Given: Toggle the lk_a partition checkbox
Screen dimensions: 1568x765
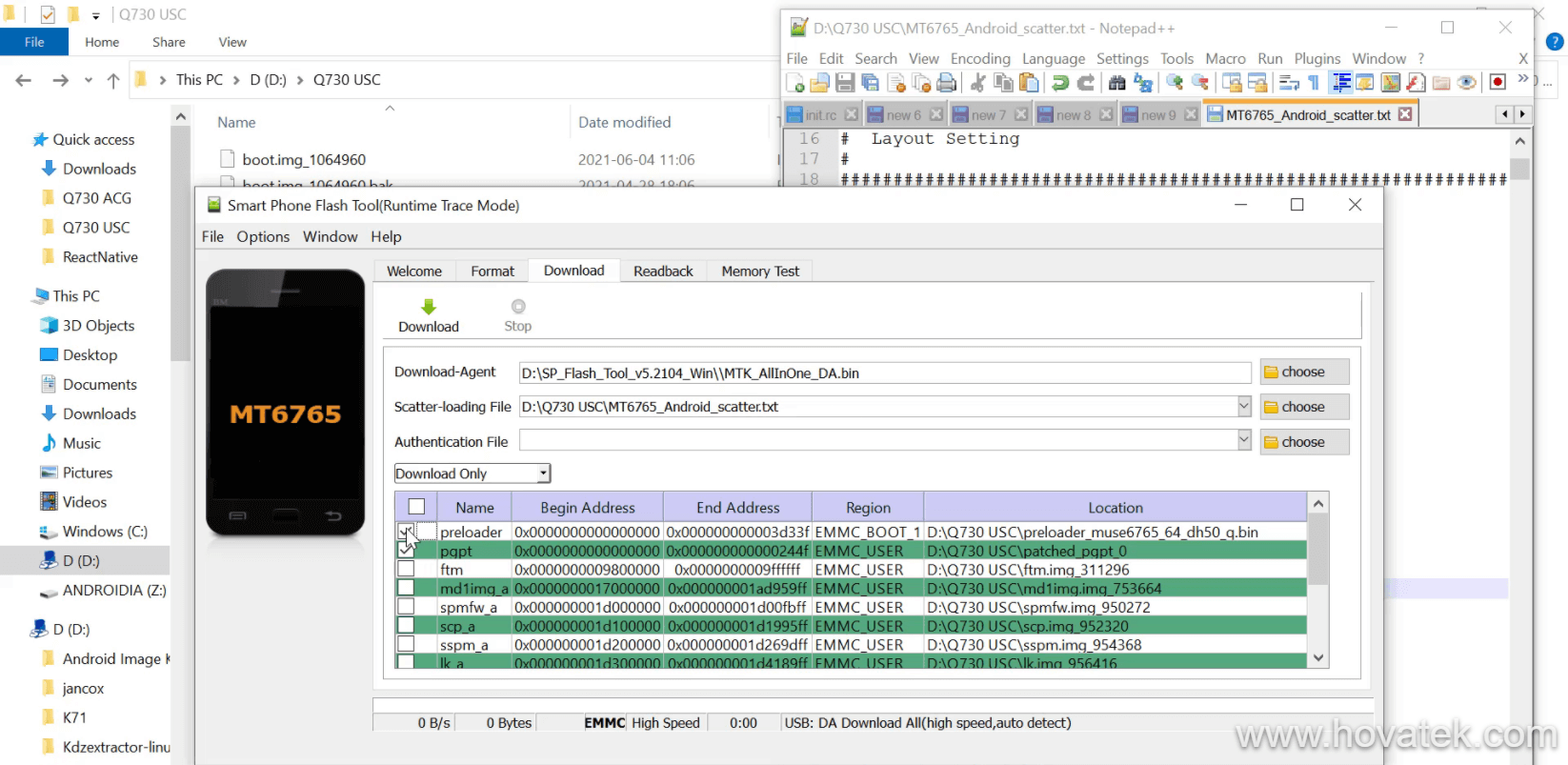Looking at the screenshot, I should pyautogui.click(x=406, y=661).
